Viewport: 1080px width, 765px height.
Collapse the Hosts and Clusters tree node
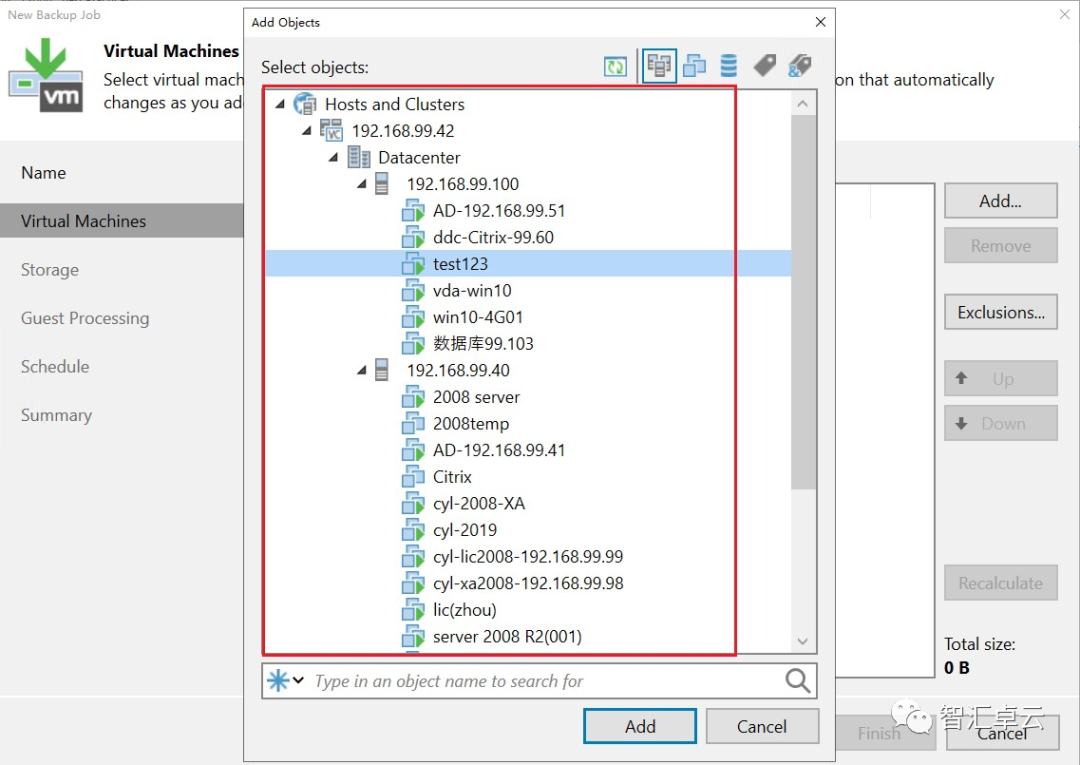280,103
